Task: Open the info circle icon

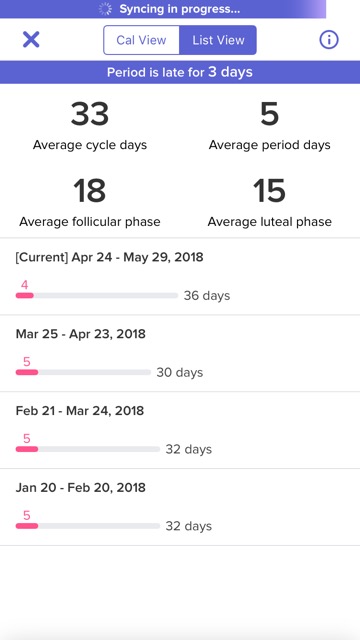Action: point(329,40)
